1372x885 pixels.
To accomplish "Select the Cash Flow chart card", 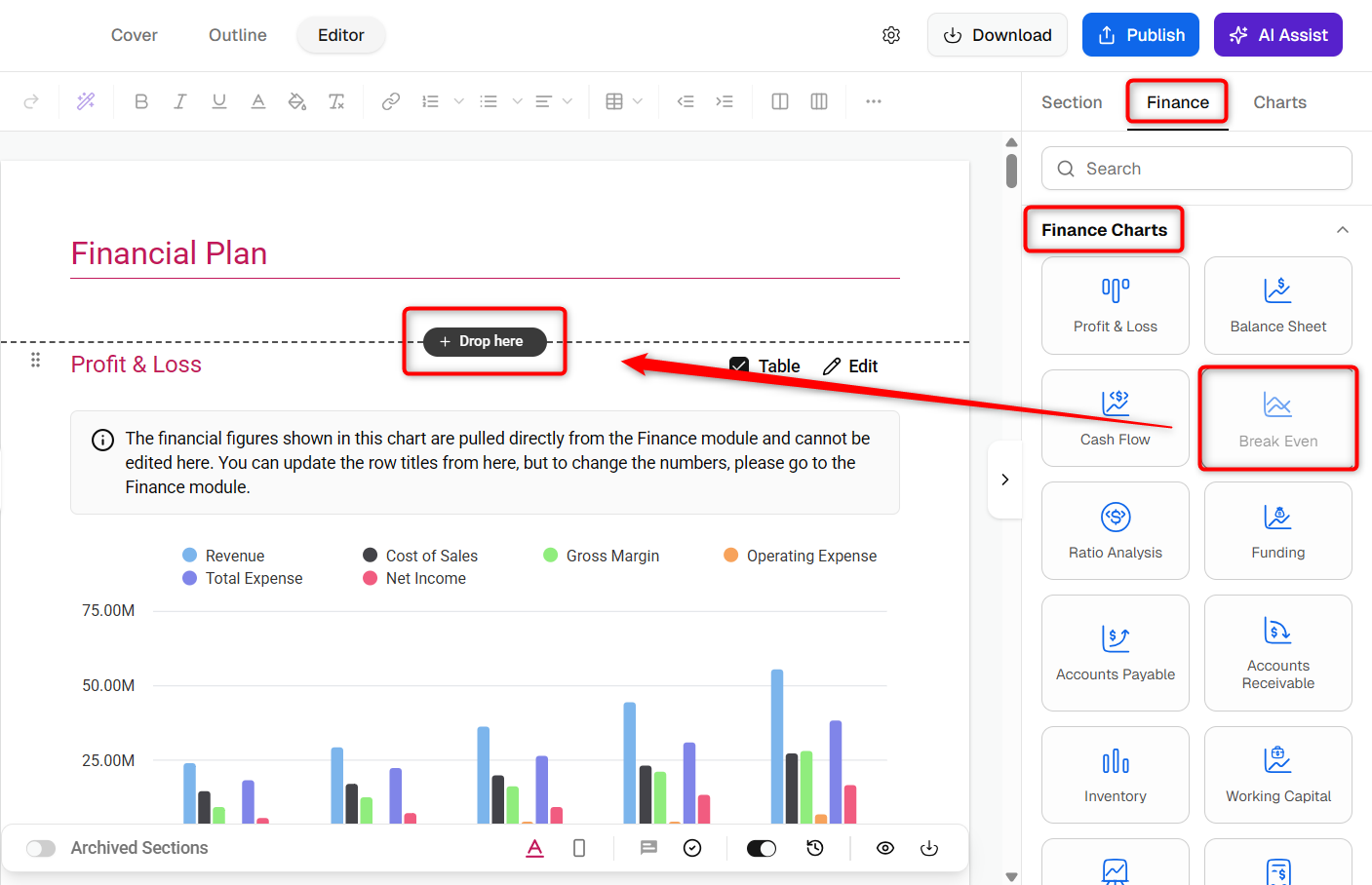I will [1116, 418].
